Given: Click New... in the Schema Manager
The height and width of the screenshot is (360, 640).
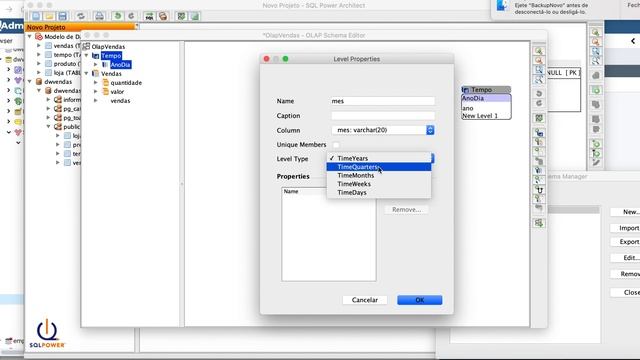Looking at the screenshot, I should click(x=625, y=212).
